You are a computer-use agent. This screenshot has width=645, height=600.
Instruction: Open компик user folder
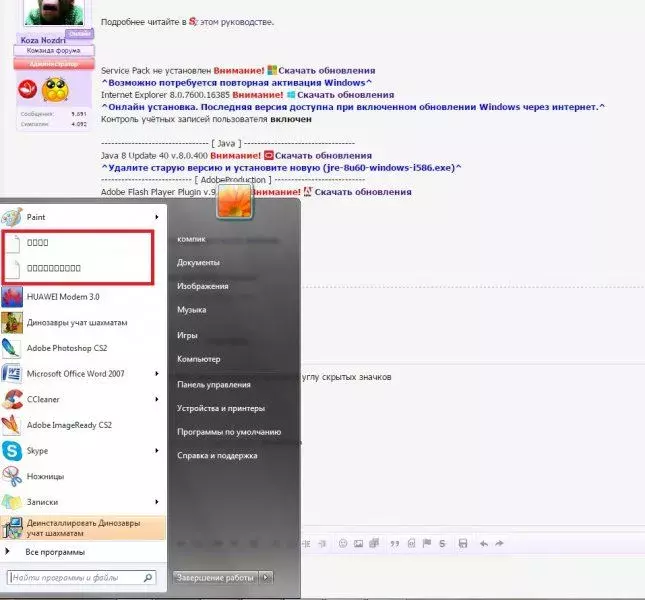tap(191, 239)
